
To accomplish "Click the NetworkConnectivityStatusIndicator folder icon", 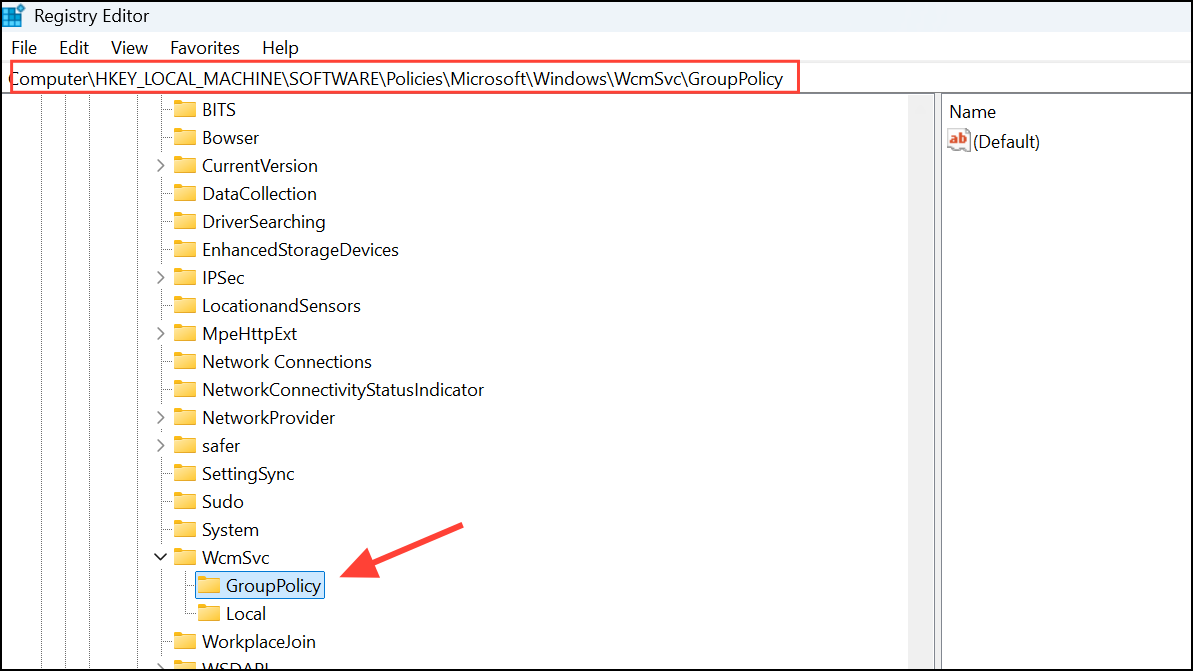I will pyautogui.click(x=185, y=390).
